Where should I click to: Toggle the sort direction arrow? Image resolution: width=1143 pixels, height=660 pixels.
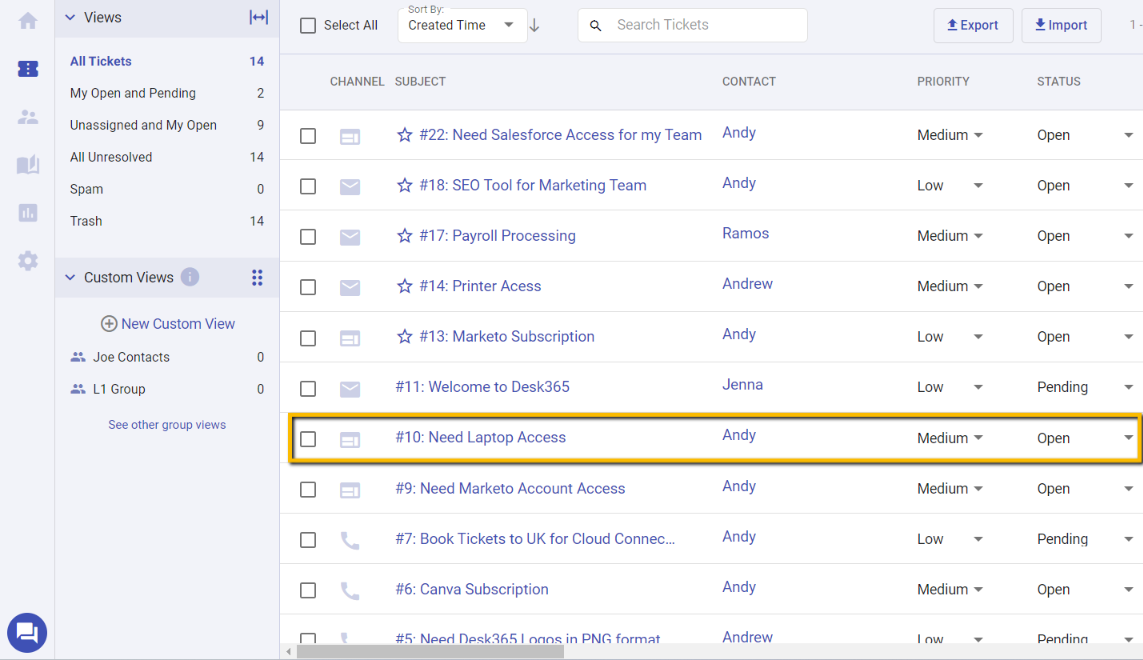point(535,27)
